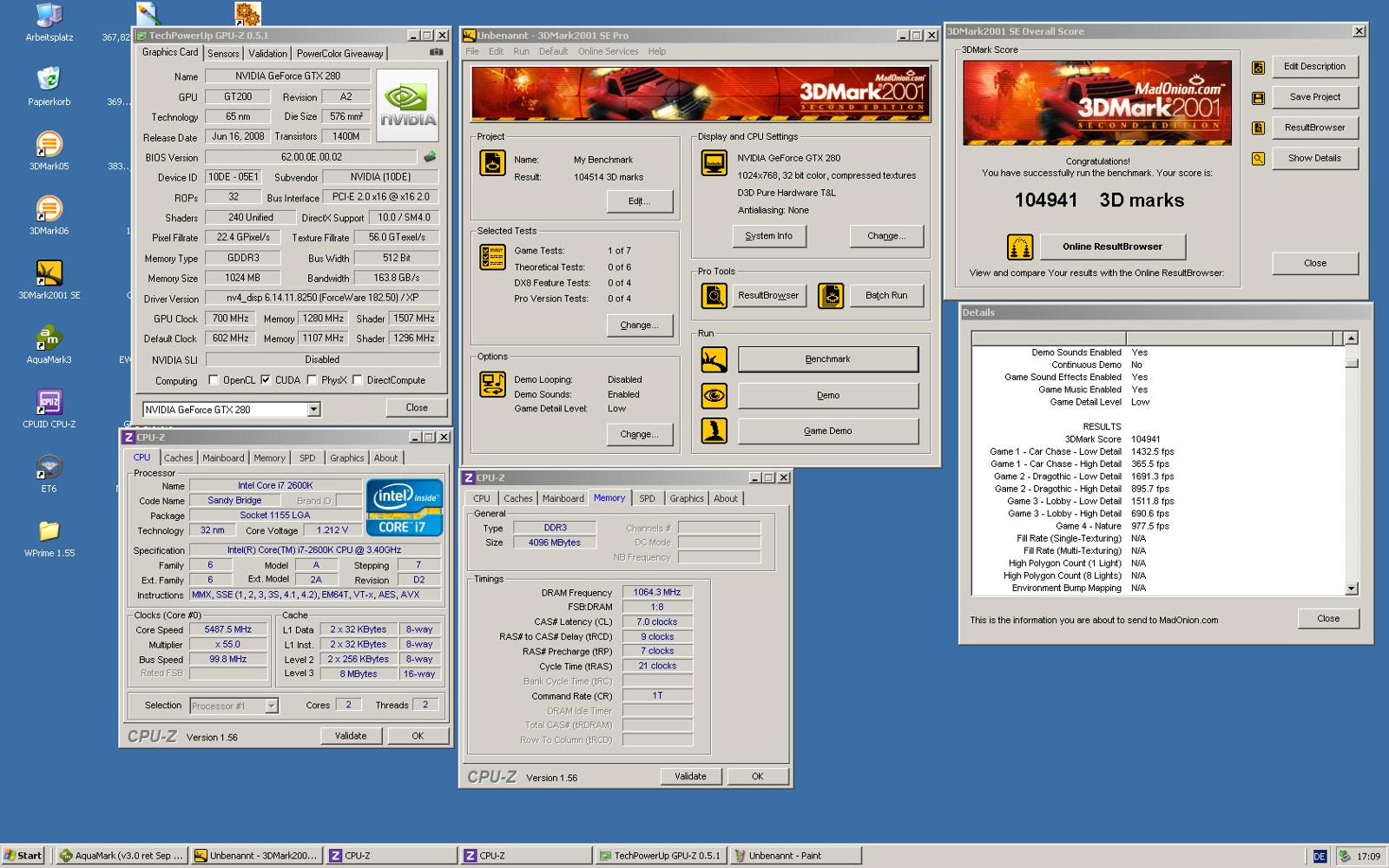Click Edit Description icon in score window

(1258, 67)
